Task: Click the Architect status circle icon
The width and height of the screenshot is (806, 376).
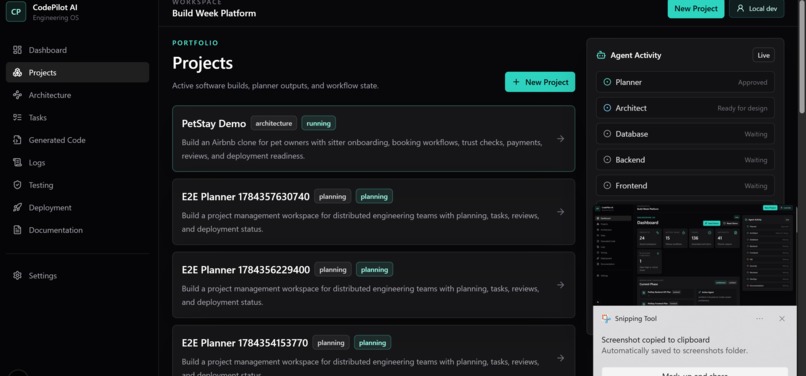Action: pos(607,108)
